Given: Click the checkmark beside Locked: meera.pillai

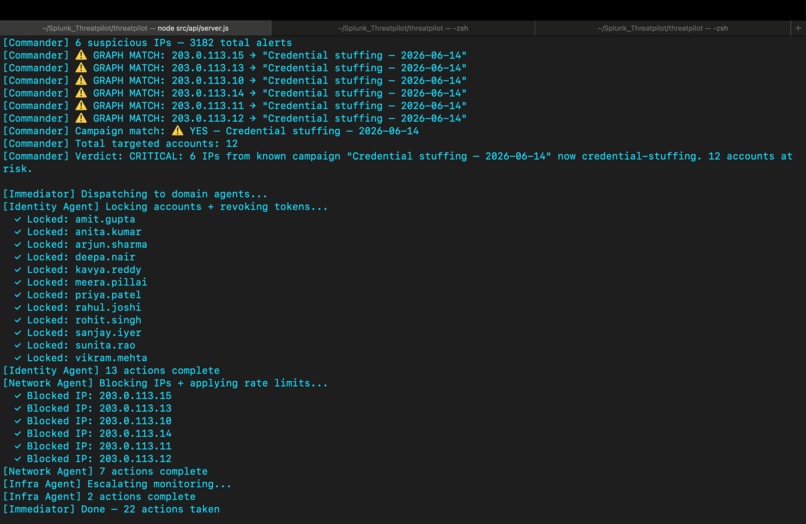Looking at the screenshot, I should tap(18, 282).
